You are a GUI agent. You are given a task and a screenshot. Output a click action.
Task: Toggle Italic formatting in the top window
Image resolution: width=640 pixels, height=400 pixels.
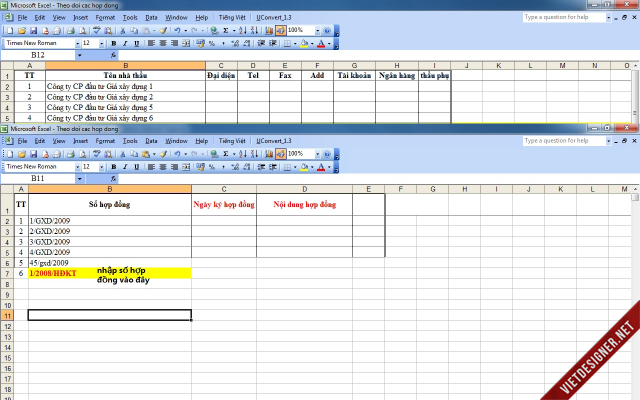coord(125,44)
